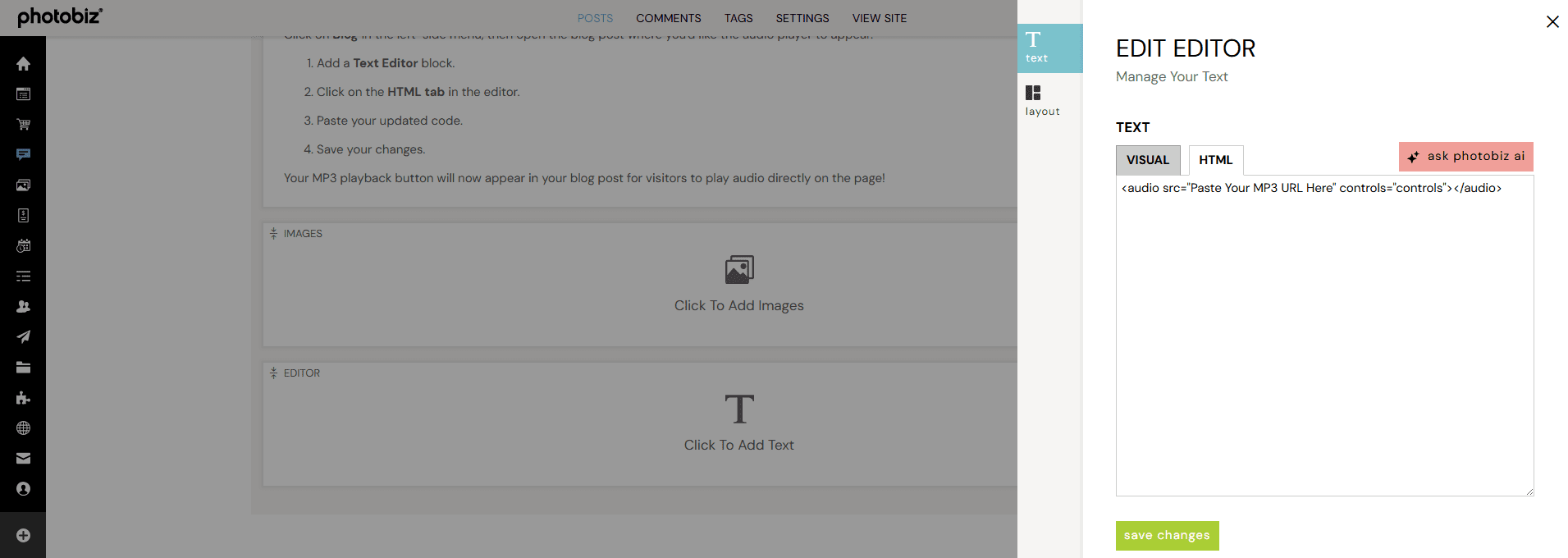Open the Tags menu item
The image size is (1568, 558).
tap(738, 18)
